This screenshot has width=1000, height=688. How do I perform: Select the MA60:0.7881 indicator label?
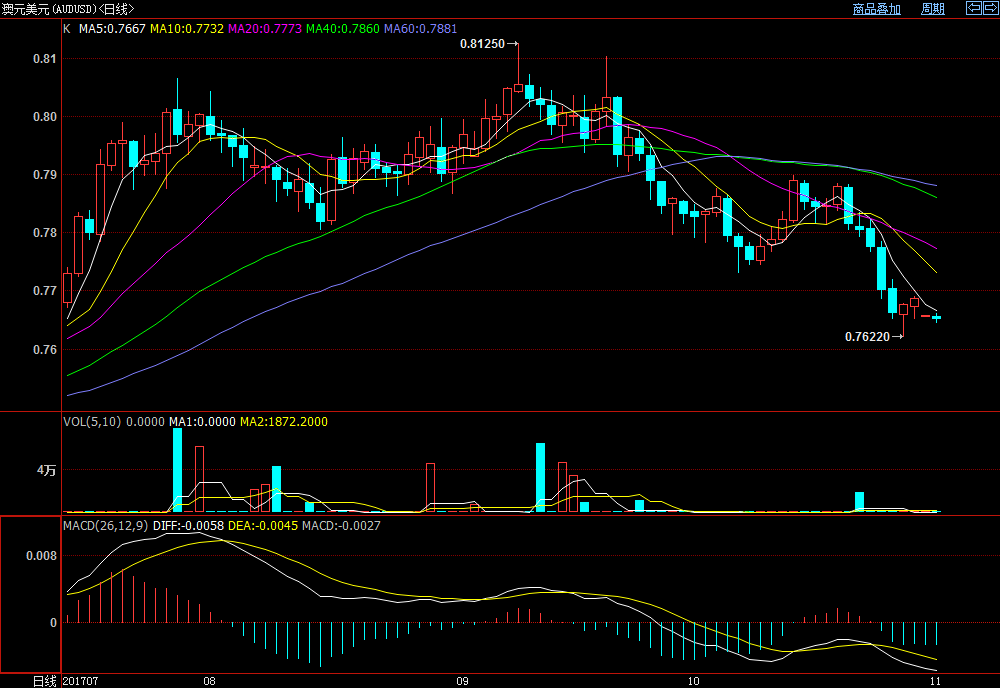tap(420, 29)
